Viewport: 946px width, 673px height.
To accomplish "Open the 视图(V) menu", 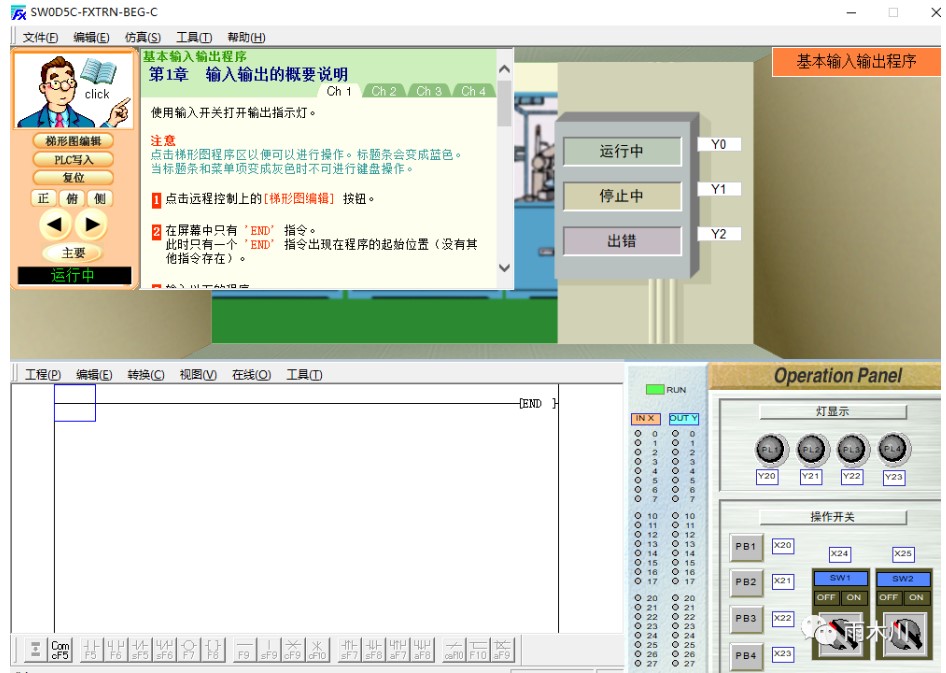I will (198, 374).
